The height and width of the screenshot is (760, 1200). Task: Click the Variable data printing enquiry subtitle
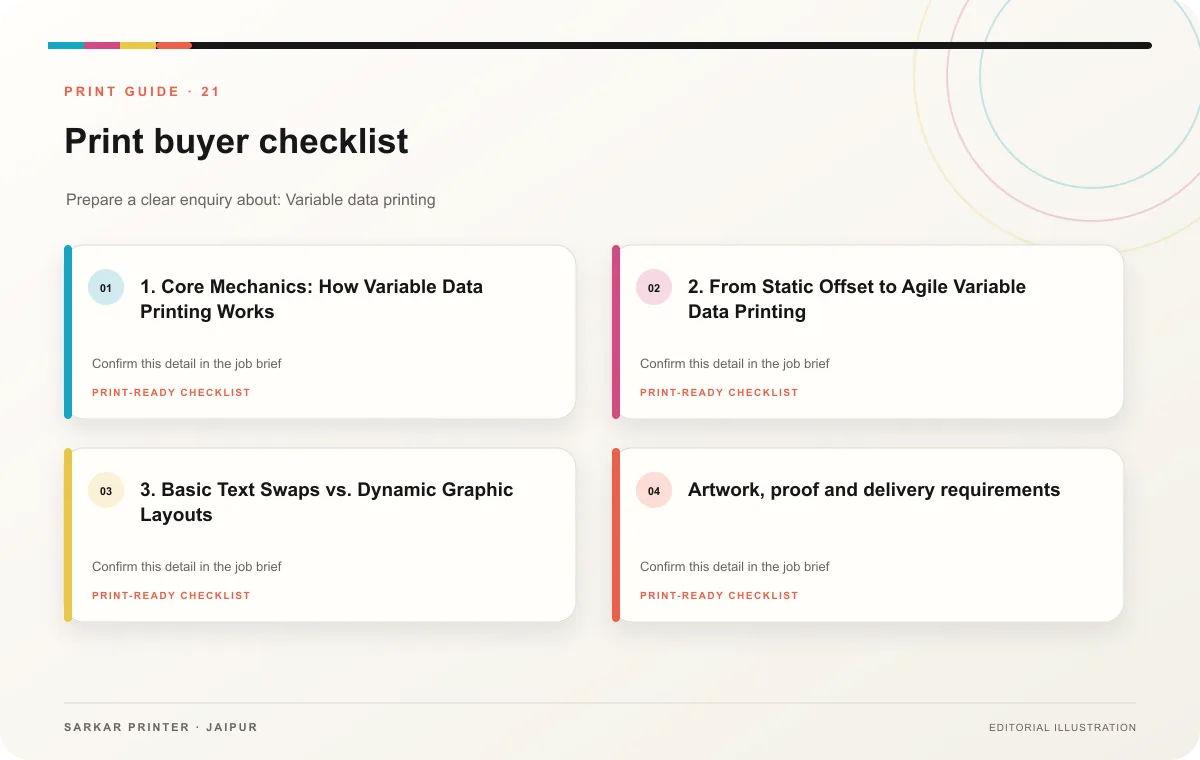251,199
